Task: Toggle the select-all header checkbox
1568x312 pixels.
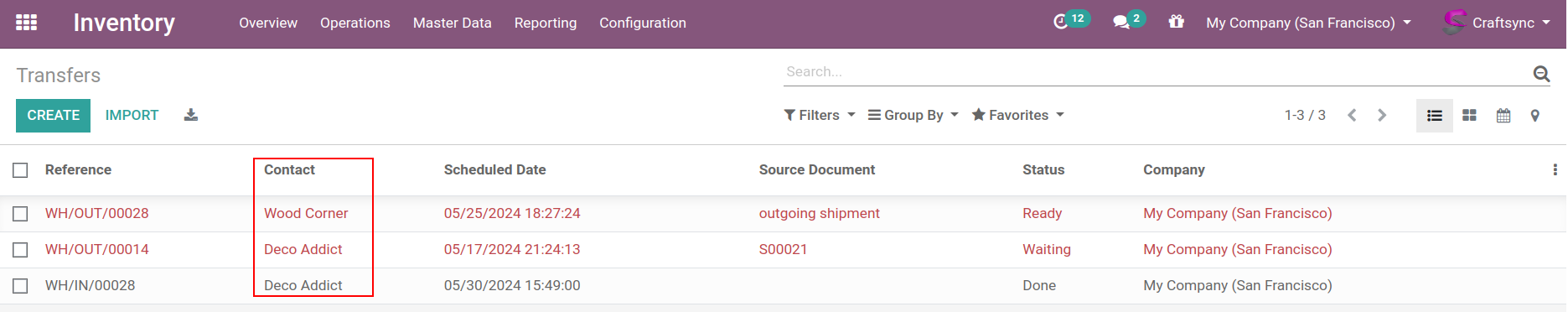Action: (x=21, y=170)
